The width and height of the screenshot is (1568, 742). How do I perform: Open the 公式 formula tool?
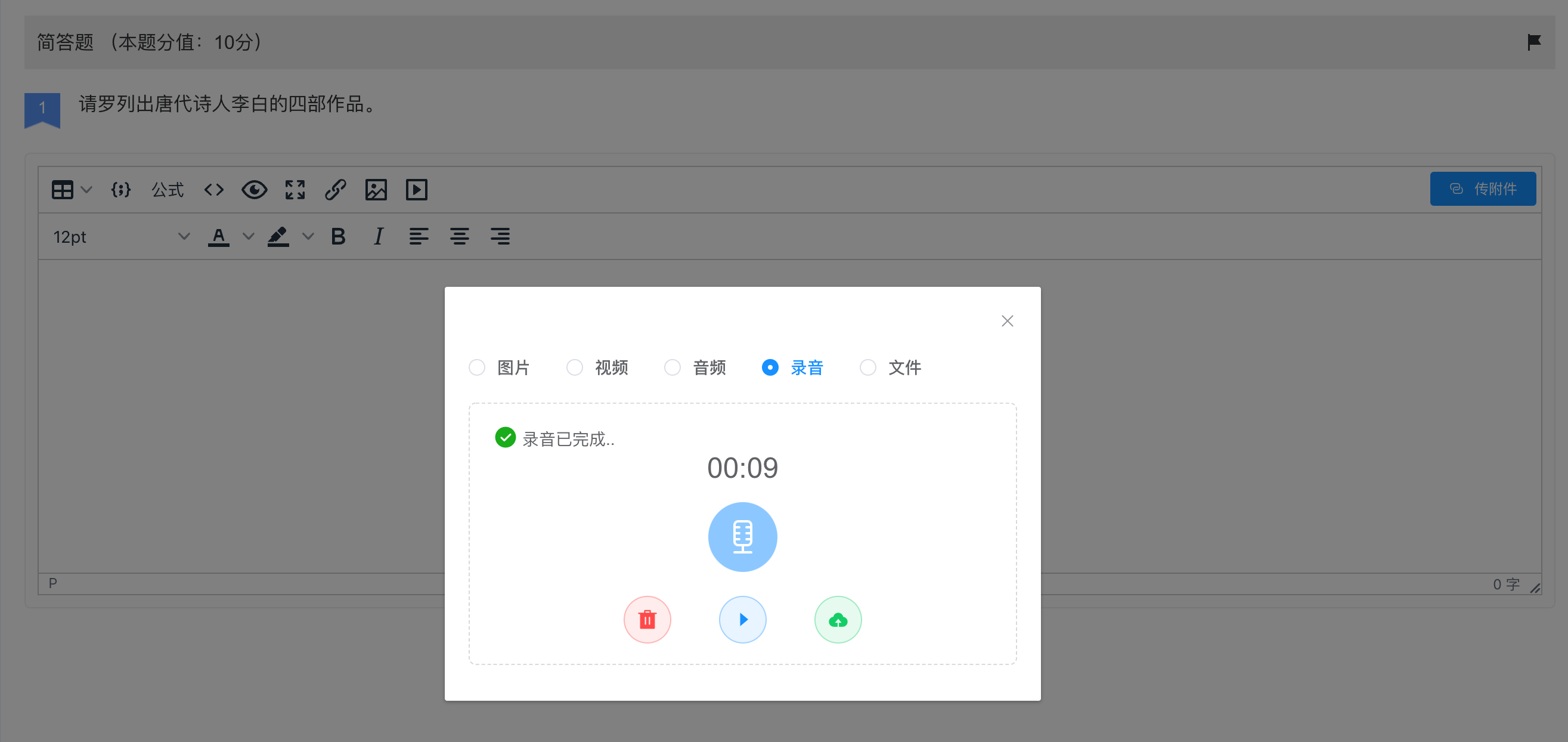pyautogui.click(x=168, y=190)
